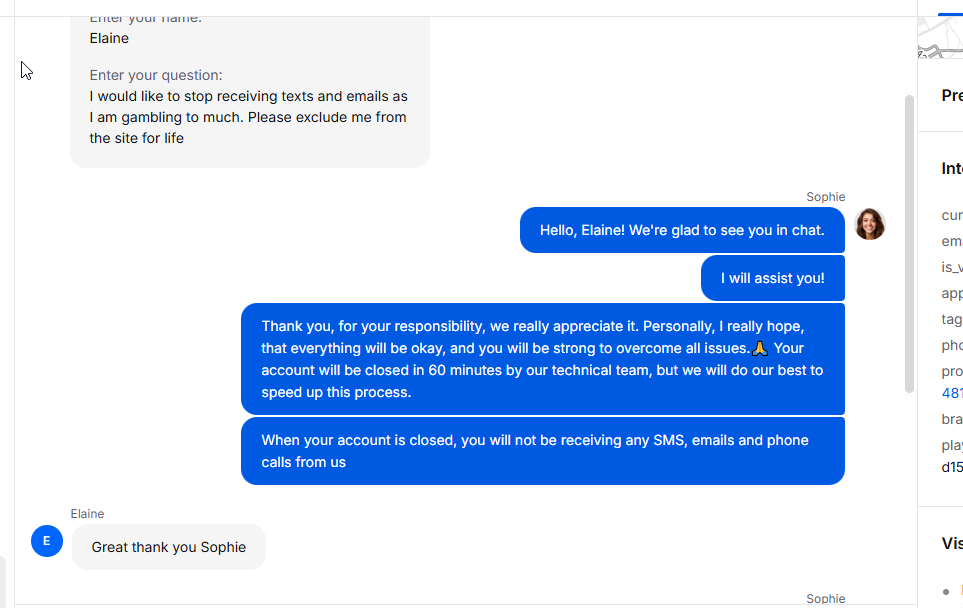
Task: Expand the 'Int' section in the sidebar
Action: 952,168
